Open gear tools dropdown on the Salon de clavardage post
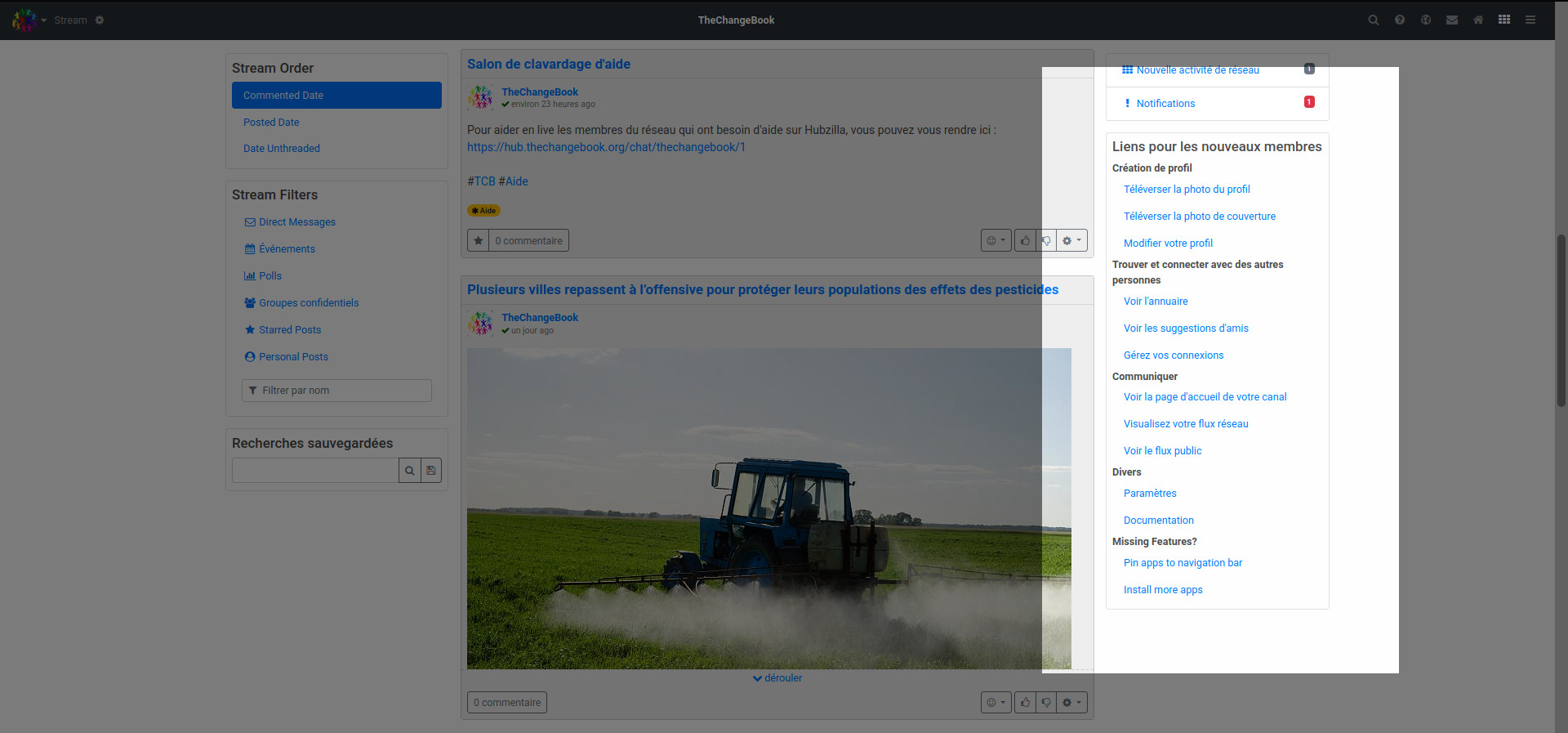 [1071, 241]
